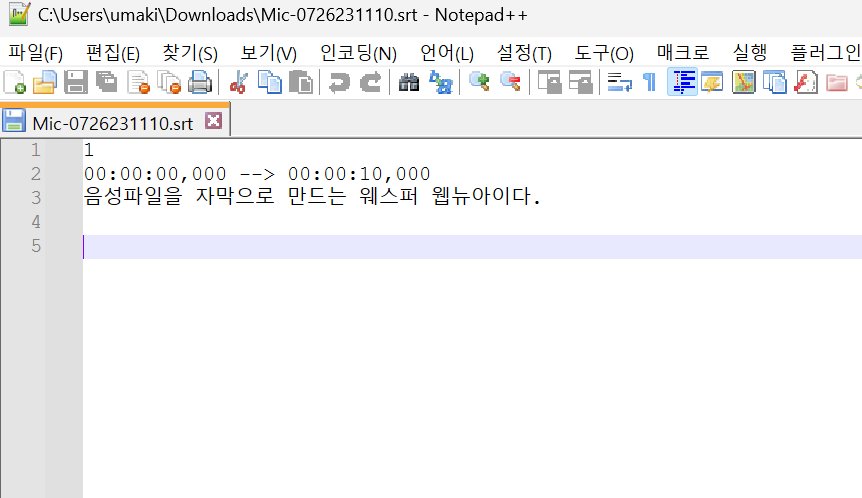Close current document toolbar icon

(138, 82)
